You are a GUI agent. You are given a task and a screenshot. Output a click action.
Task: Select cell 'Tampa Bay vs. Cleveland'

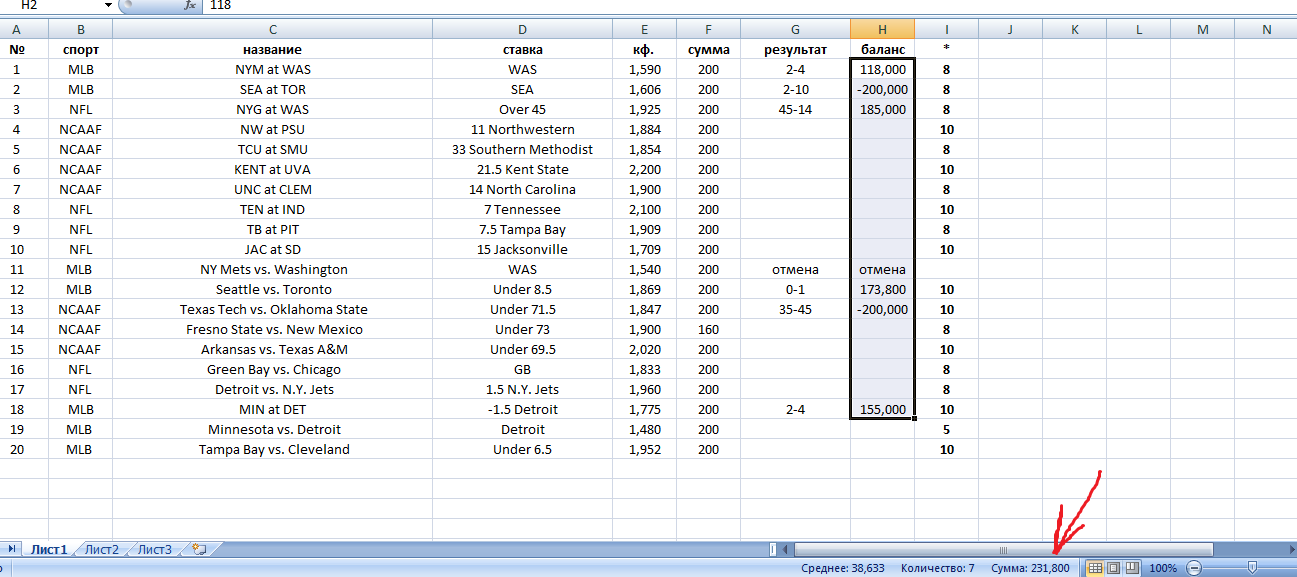click(272, 449)
